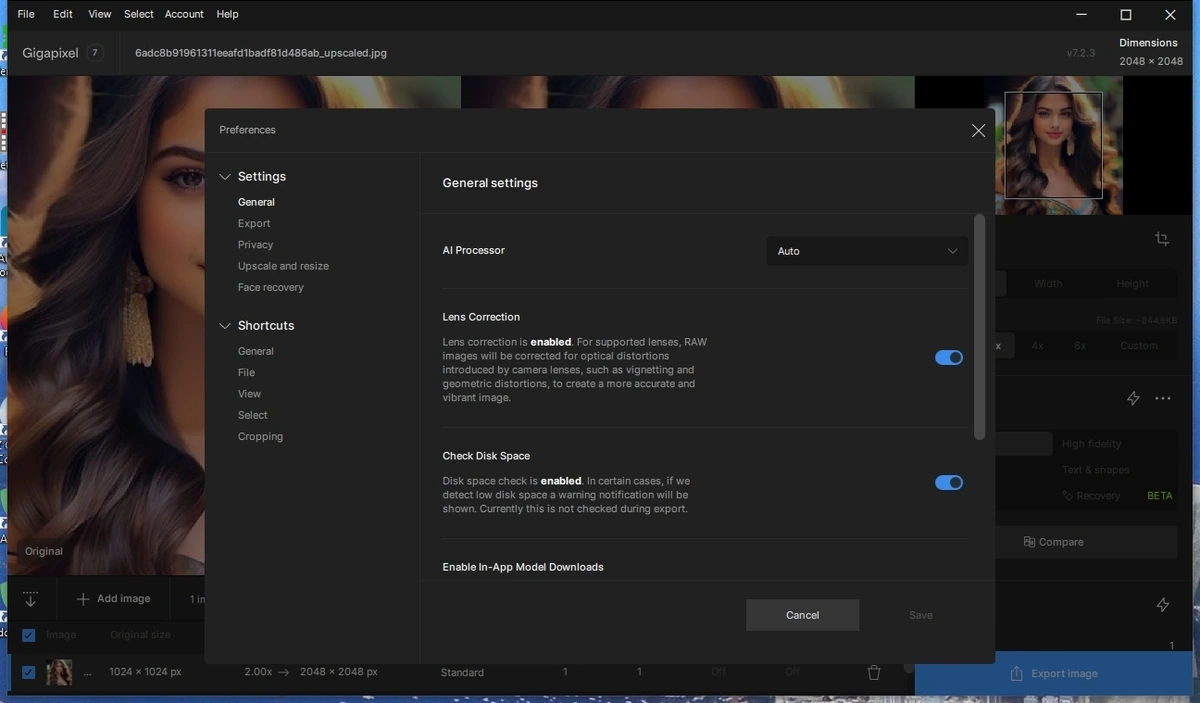
Task: Click the trash icon to delete image
Action: point(874,673)
